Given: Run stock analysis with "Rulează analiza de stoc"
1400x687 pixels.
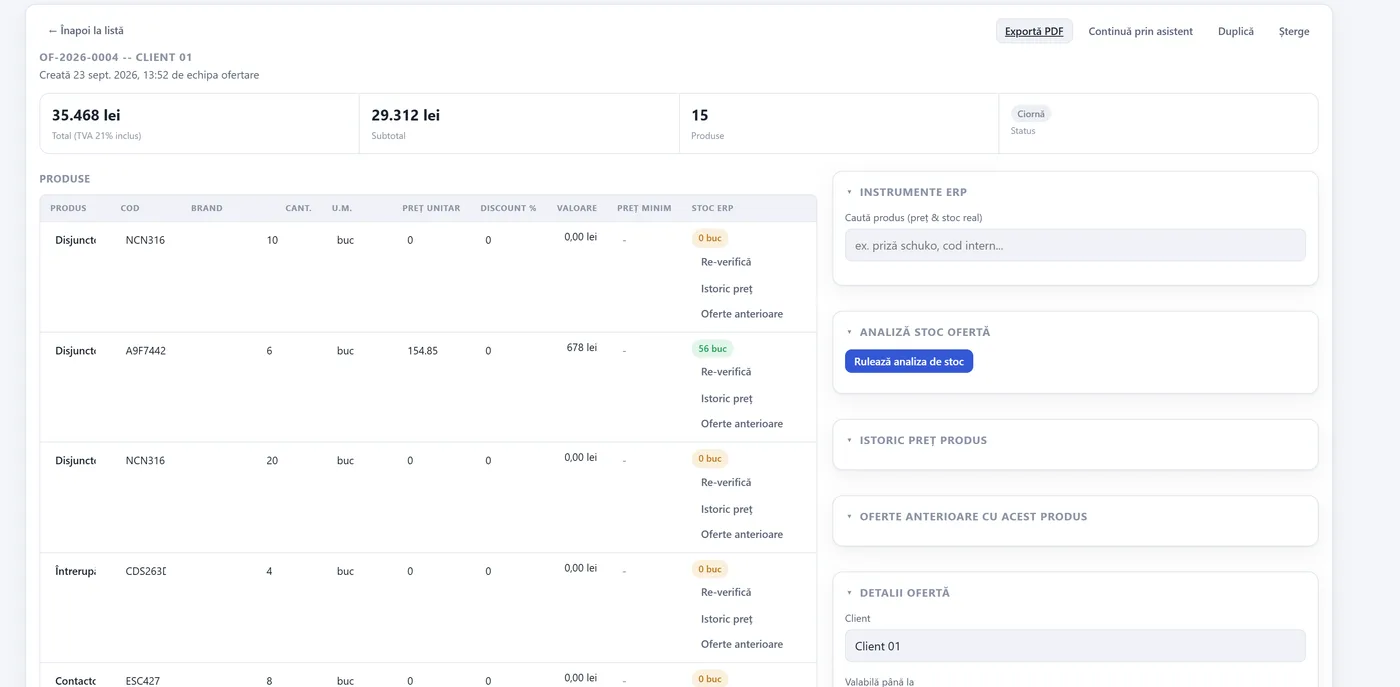Looking at the screenshot, I should pos(909,361).
